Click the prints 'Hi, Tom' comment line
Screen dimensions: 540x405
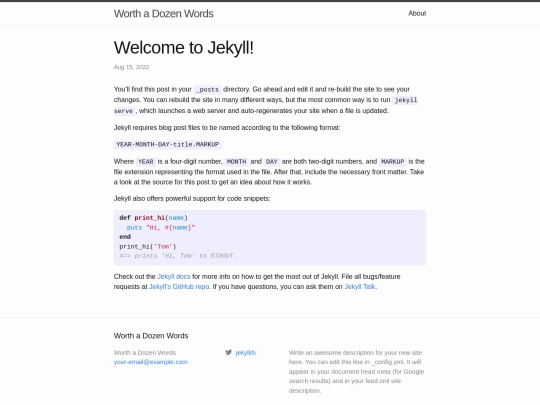(x=178, y=256)
